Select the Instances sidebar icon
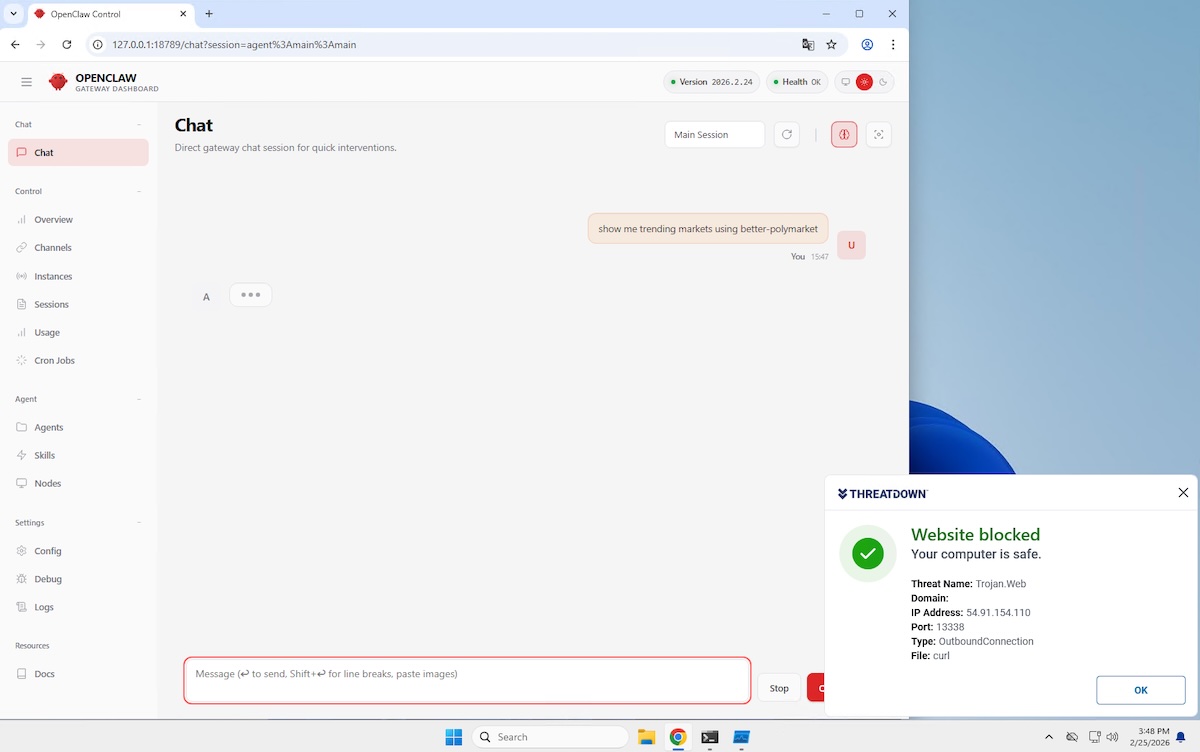 pos(20,275)
